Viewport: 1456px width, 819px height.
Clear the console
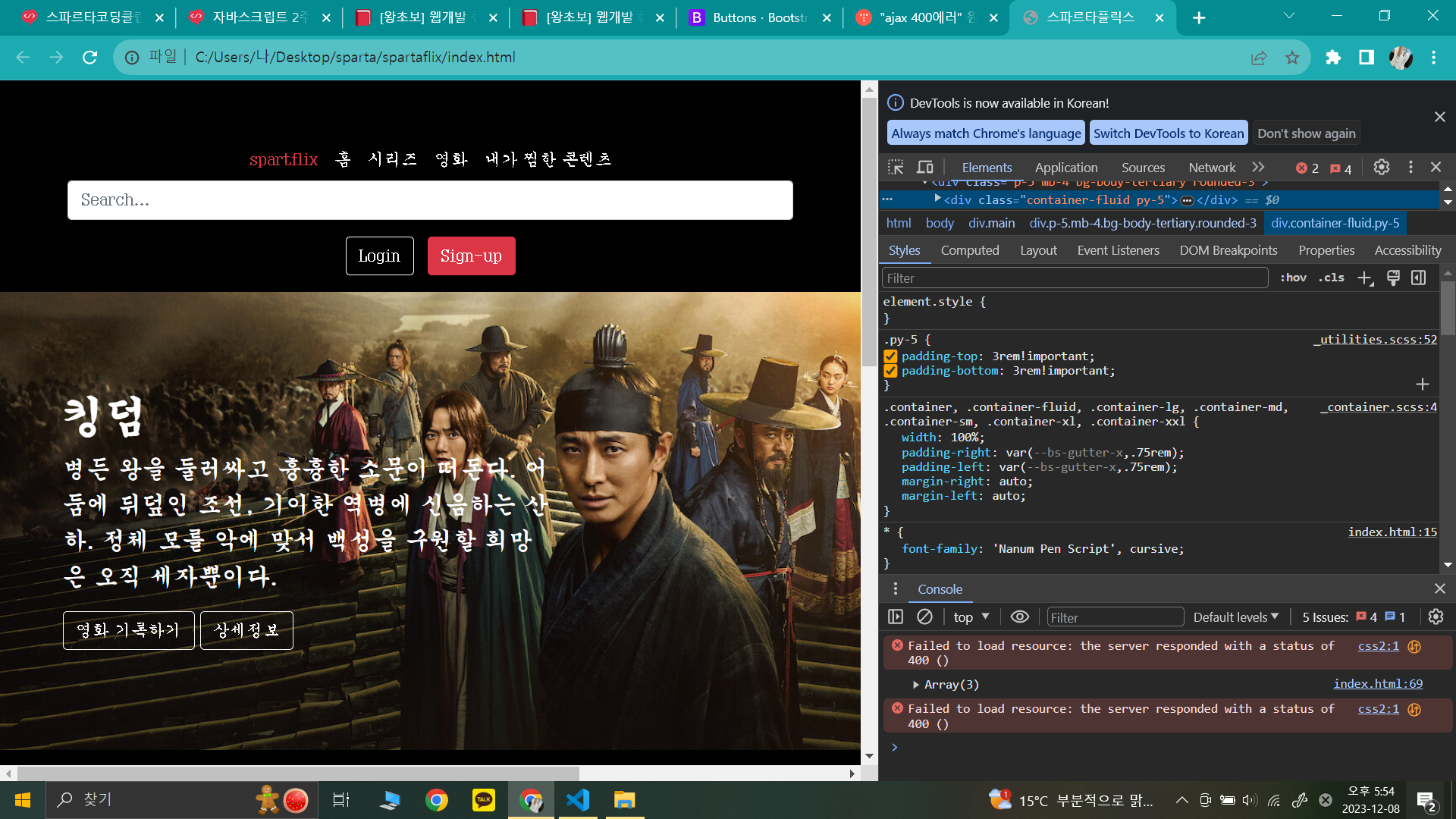(x=924, y=617)
